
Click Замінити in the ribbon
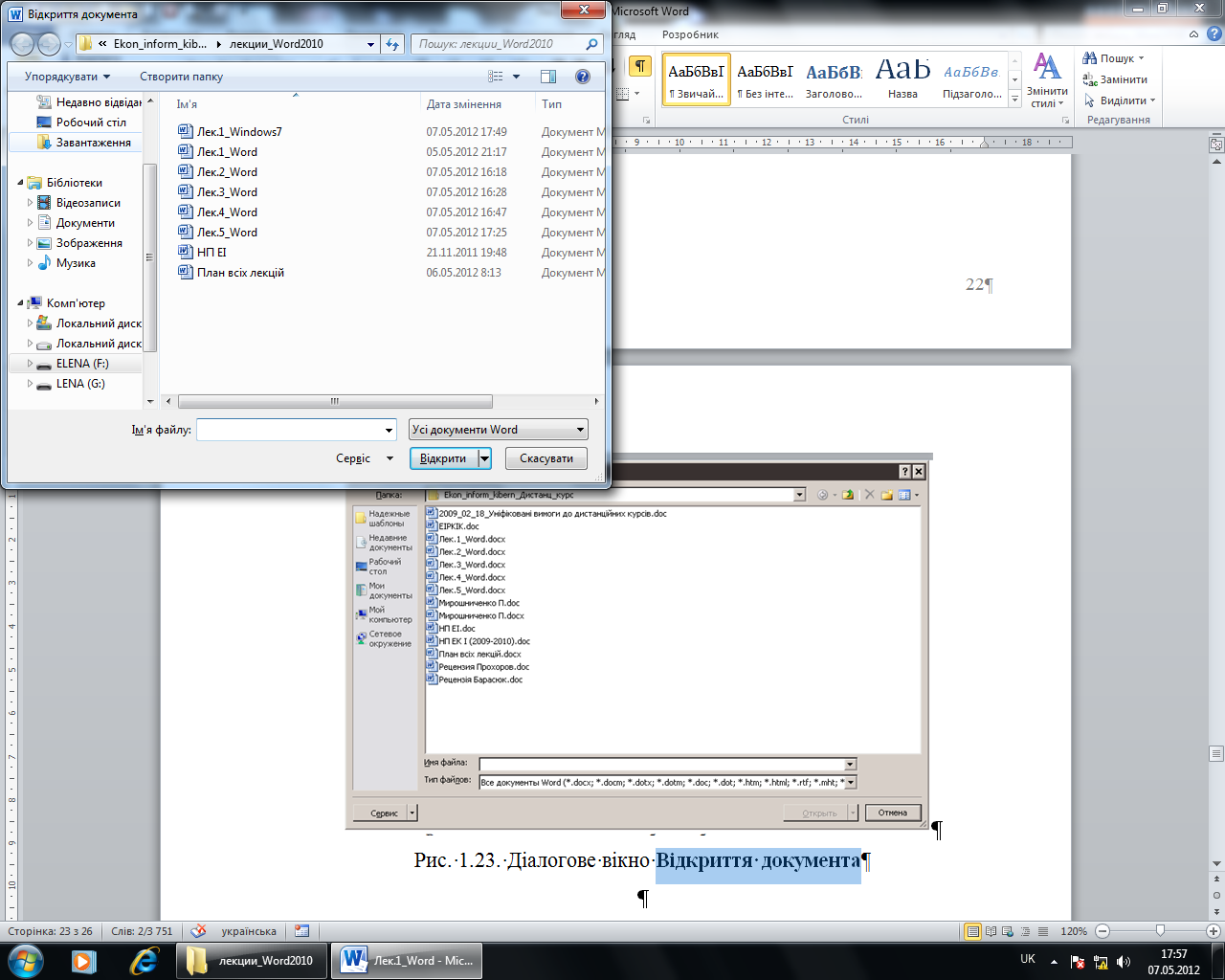click(x=1116, y=79)
